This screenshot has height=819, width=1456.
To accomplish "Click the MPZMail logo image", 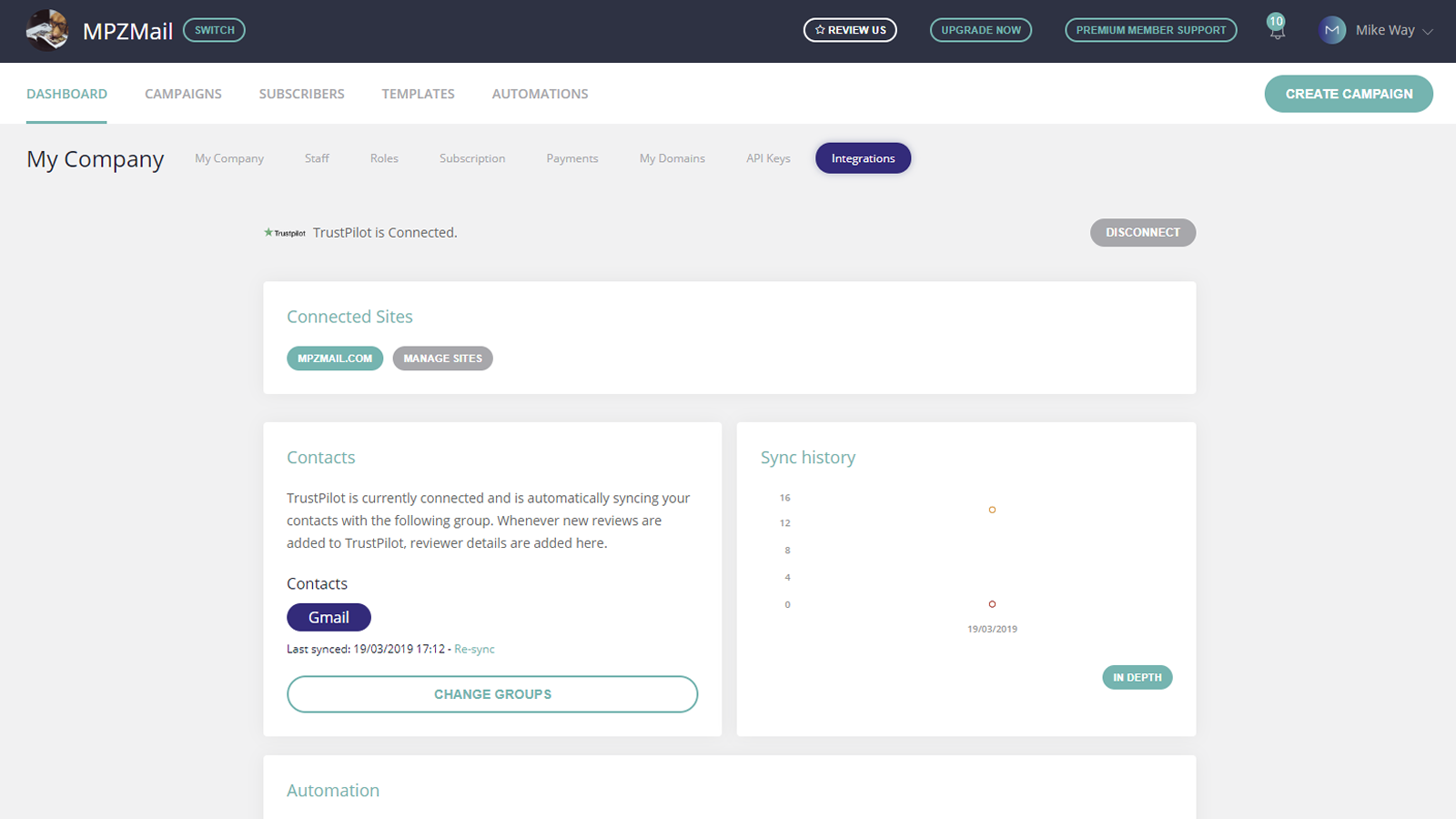I will pos(47,30).
